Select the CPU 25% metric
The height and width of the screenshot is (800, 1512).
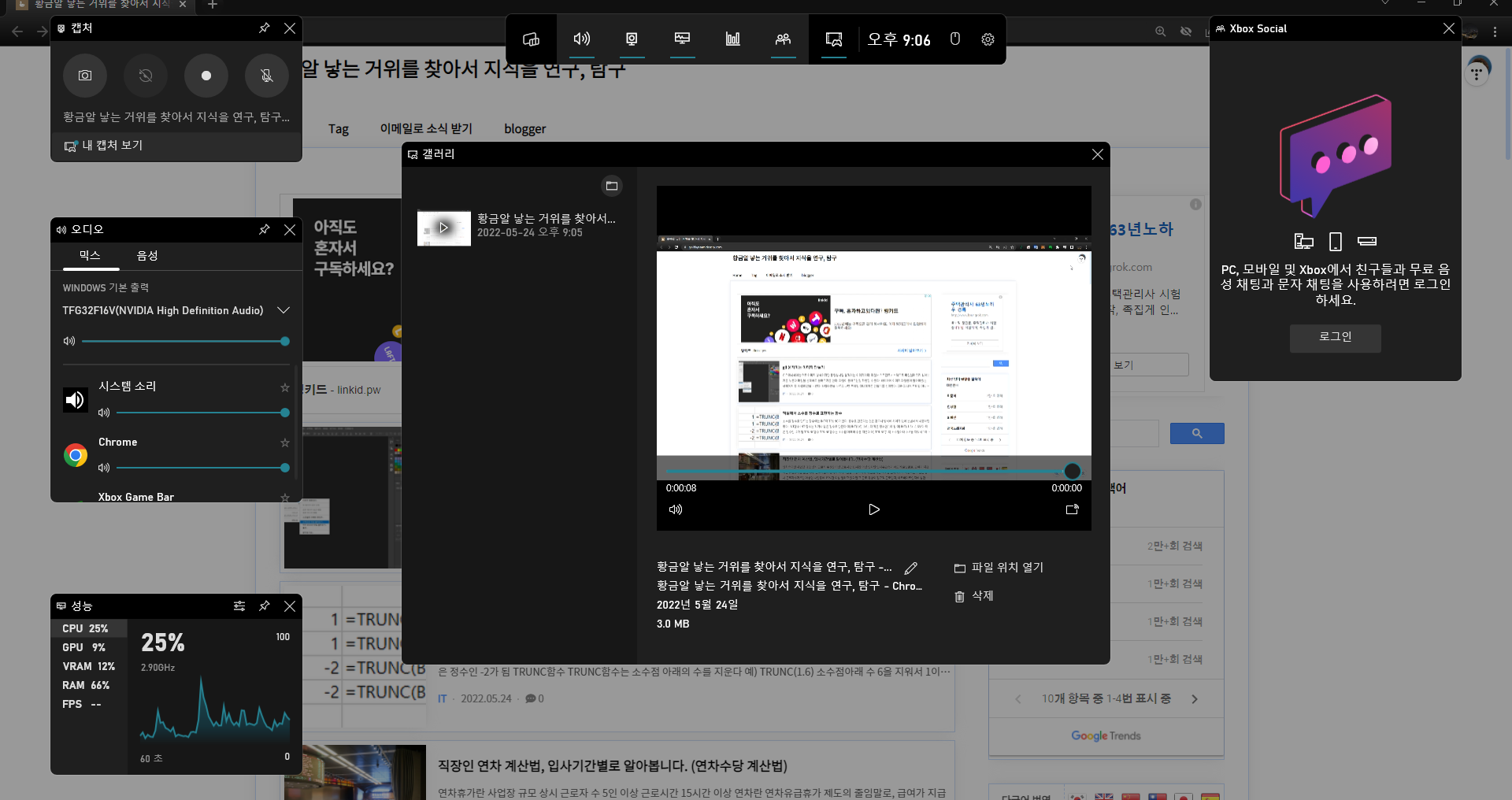coord(89,628)
